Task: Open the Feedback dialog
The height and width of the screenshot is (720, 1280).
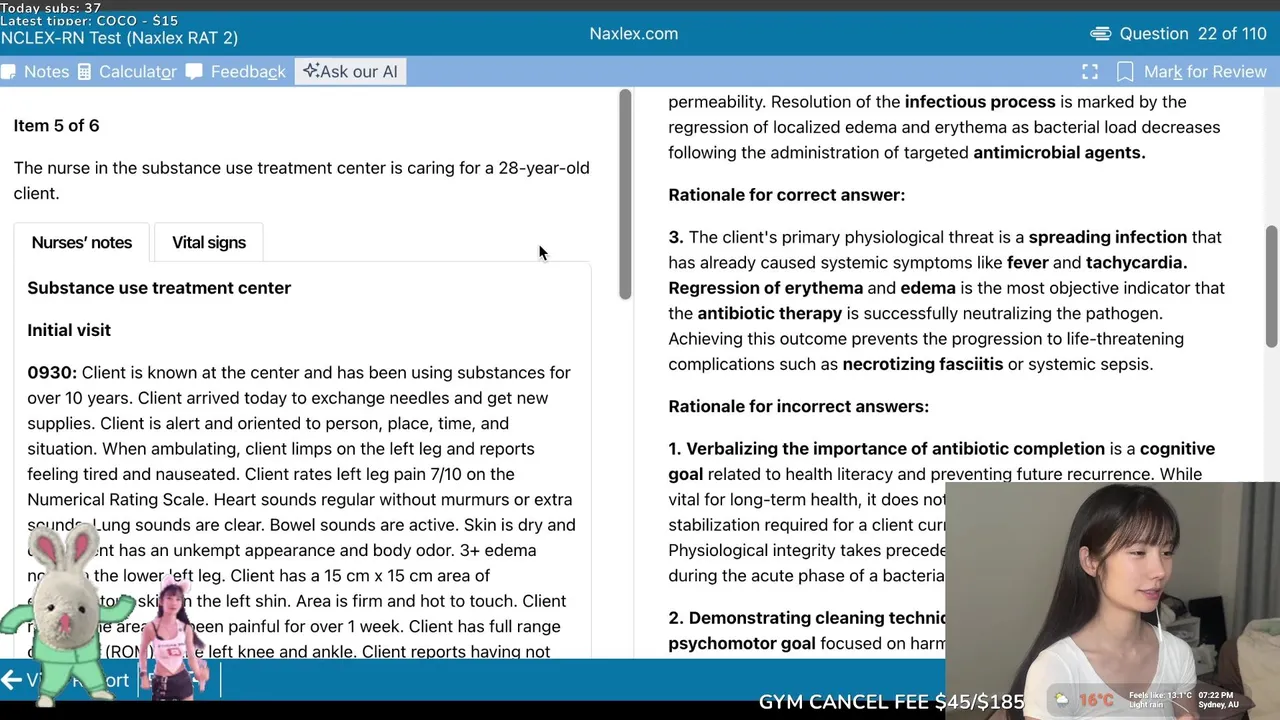Action: pos(236,72)
